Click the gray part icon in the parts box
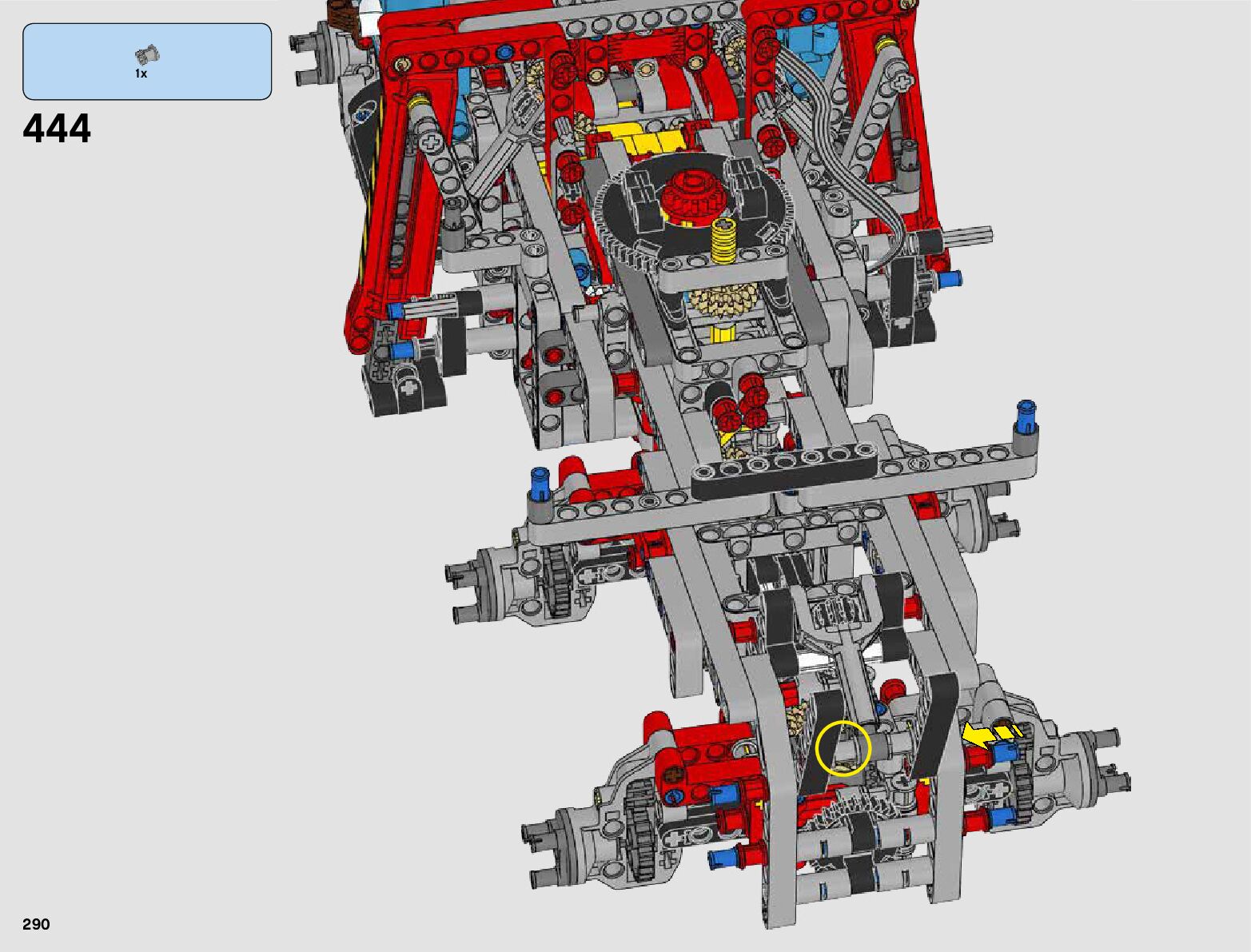This screenshot has height=952, width=1251. [147, 55]
